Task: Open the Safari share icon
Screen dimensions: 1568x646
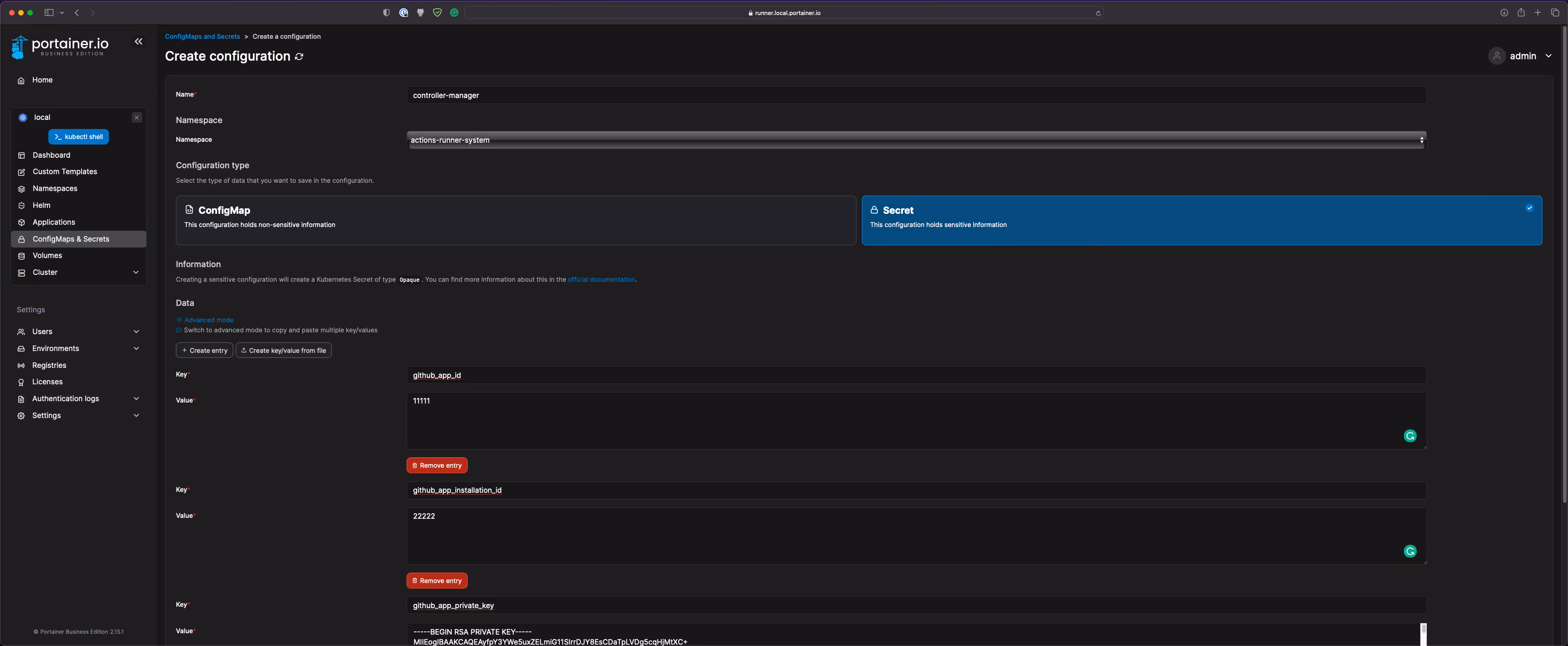Action: click(1521, 13)
